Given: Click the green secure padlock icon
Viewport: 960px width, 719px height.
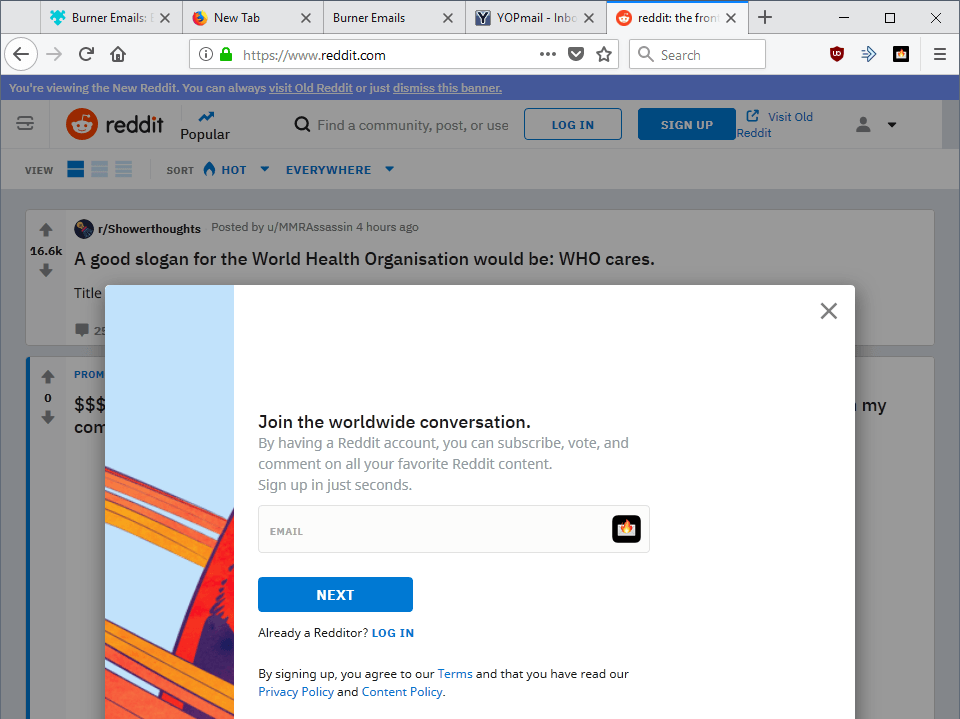Looking at the screenshot, I should (226, 55).
